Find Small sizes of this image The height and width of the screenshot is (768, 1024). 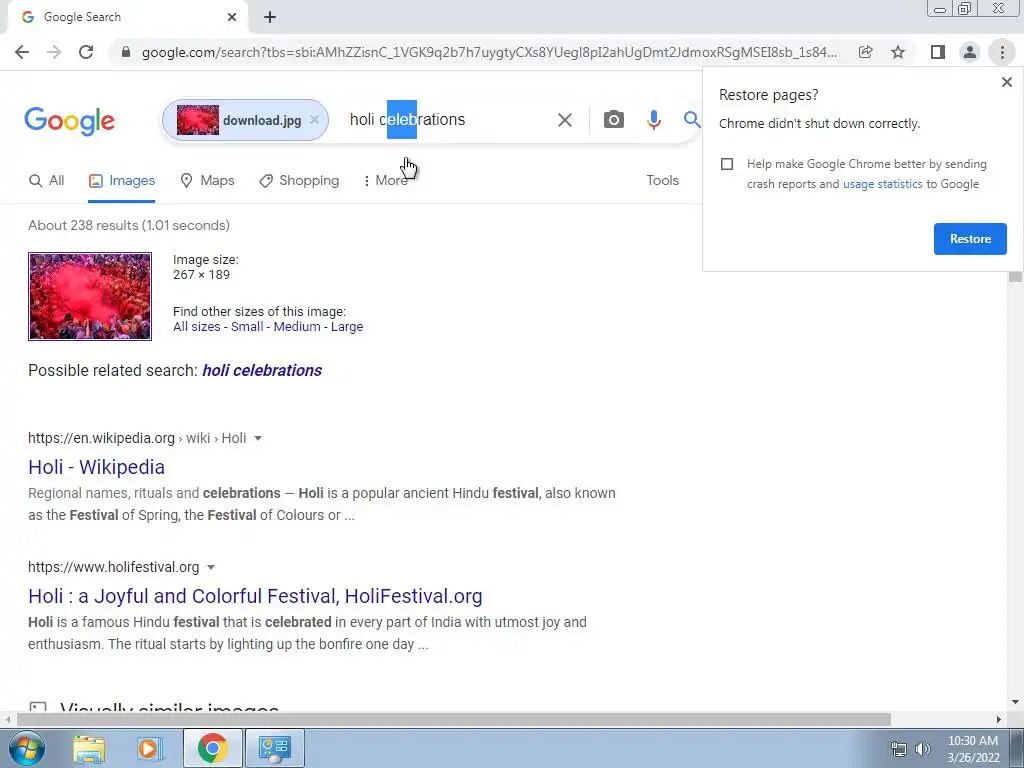coord(247,327)
